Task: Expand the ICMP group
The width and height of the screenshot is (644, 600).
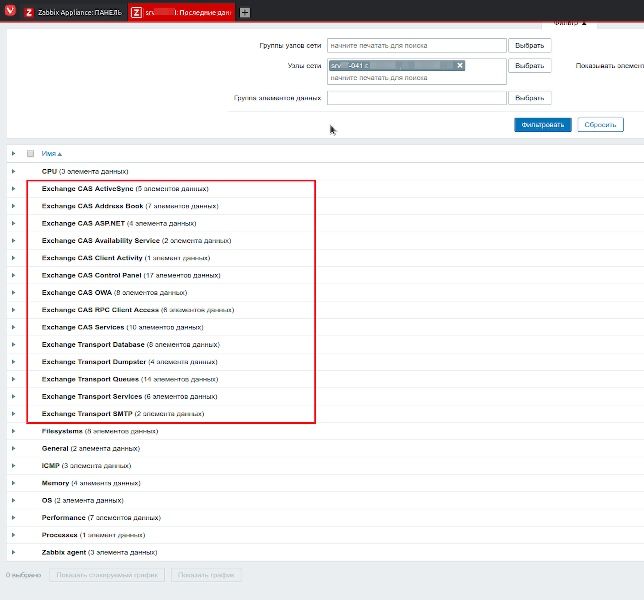Action: (14, 466)
